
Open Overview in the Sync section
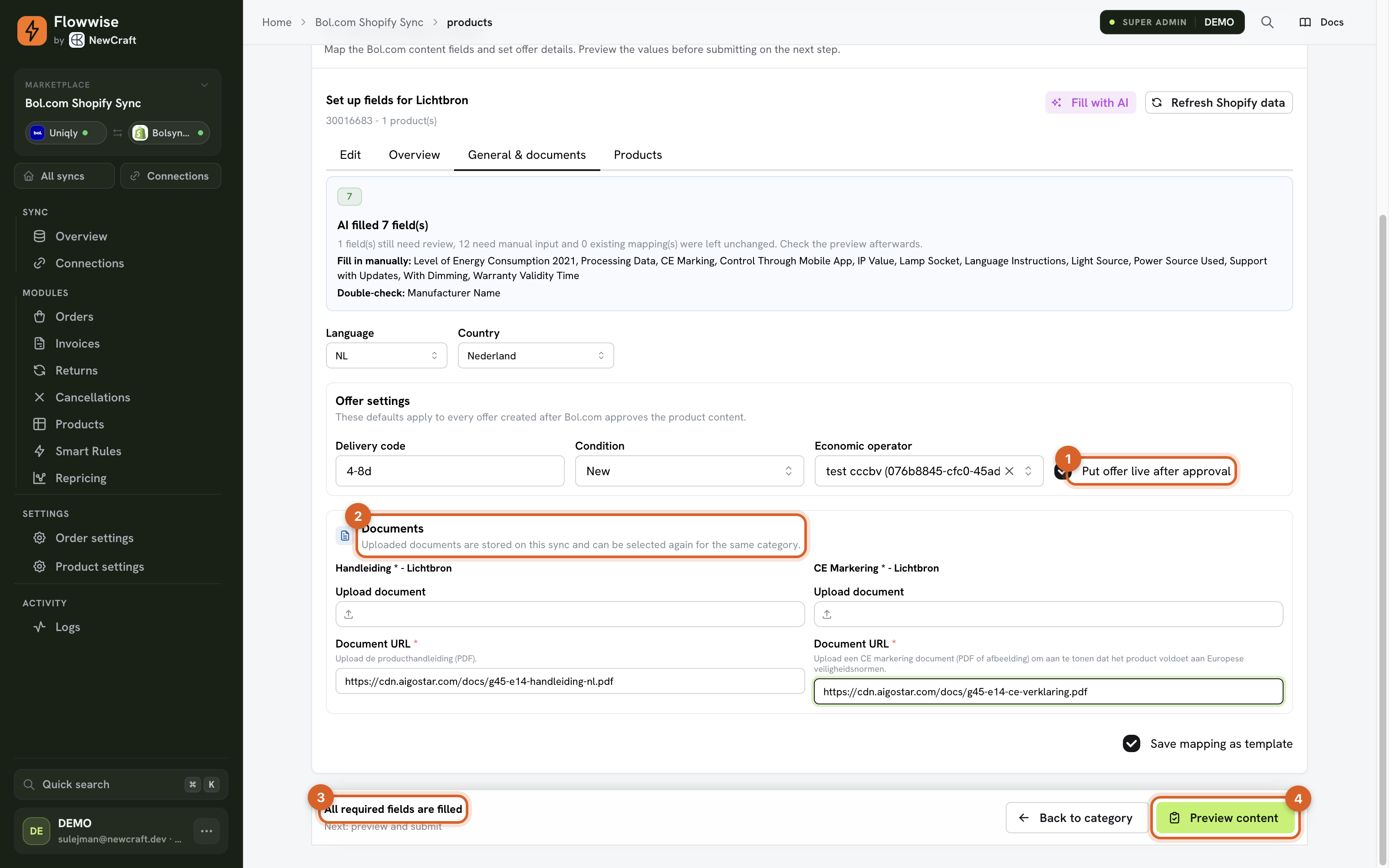click(81, 236)
